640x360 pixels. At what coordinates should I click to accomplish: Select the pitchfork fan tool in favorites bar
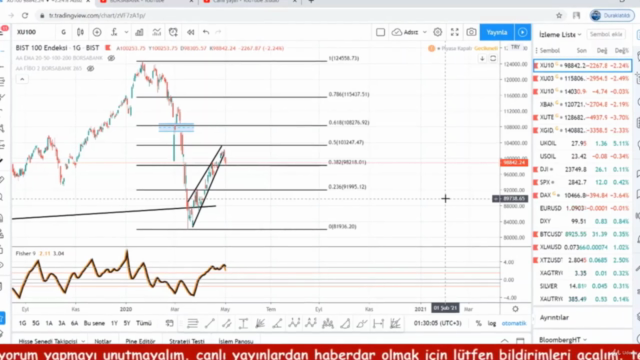pyautogui.click(x=260, y=324)
